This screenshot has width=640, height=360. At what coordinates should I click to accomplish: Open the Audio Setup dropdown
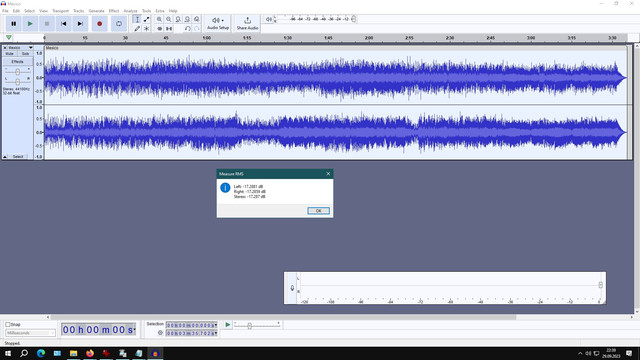tap(218, 23)
